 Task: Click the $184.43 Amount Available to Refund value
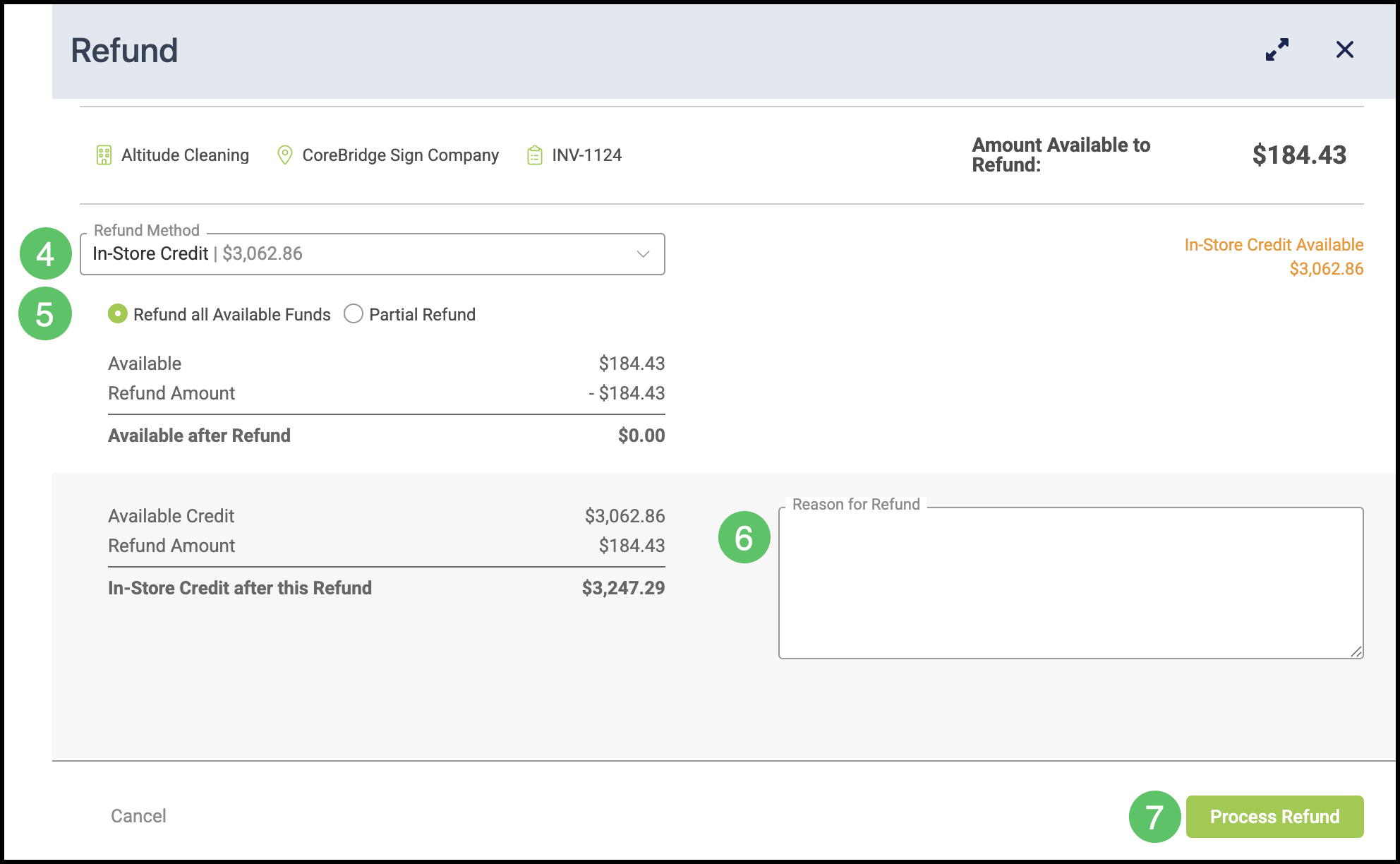pyautogui.click(x=1299, y=155)
